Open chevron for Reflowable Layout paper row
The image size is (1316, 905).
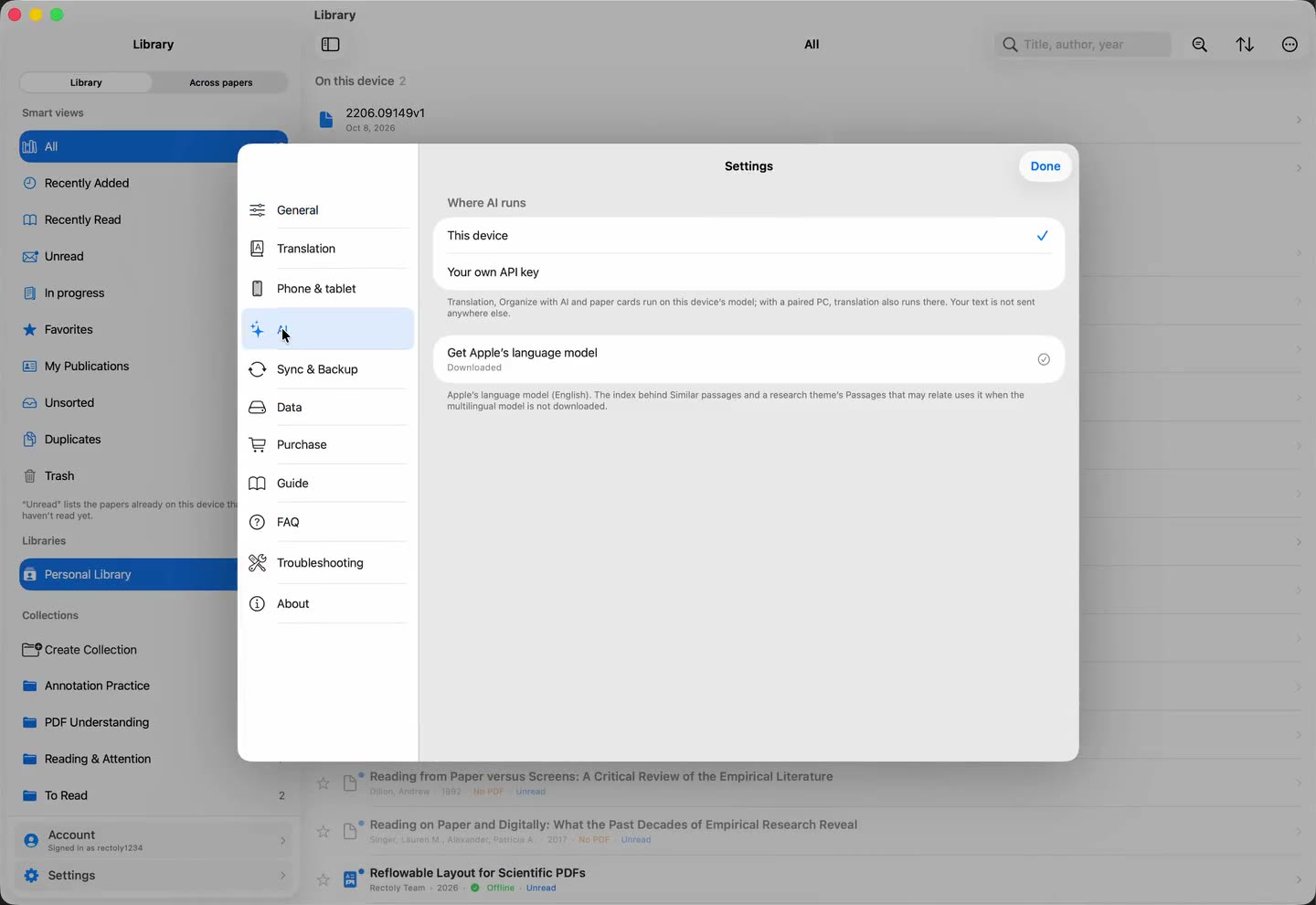1299,879
